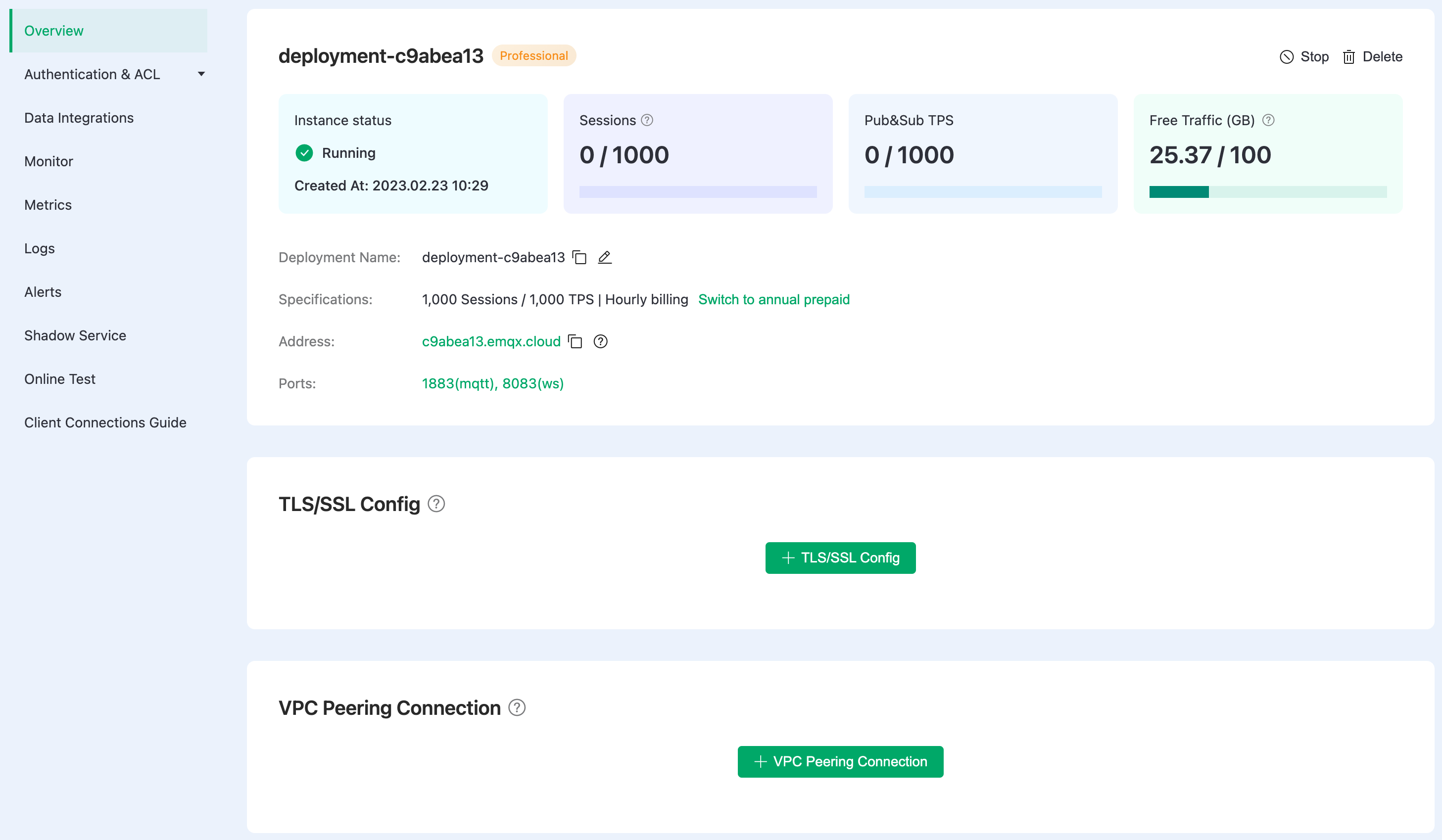Add a TLS/SSL Config
The width and height of the screenshot is (1442, 840).
(840, 558)
